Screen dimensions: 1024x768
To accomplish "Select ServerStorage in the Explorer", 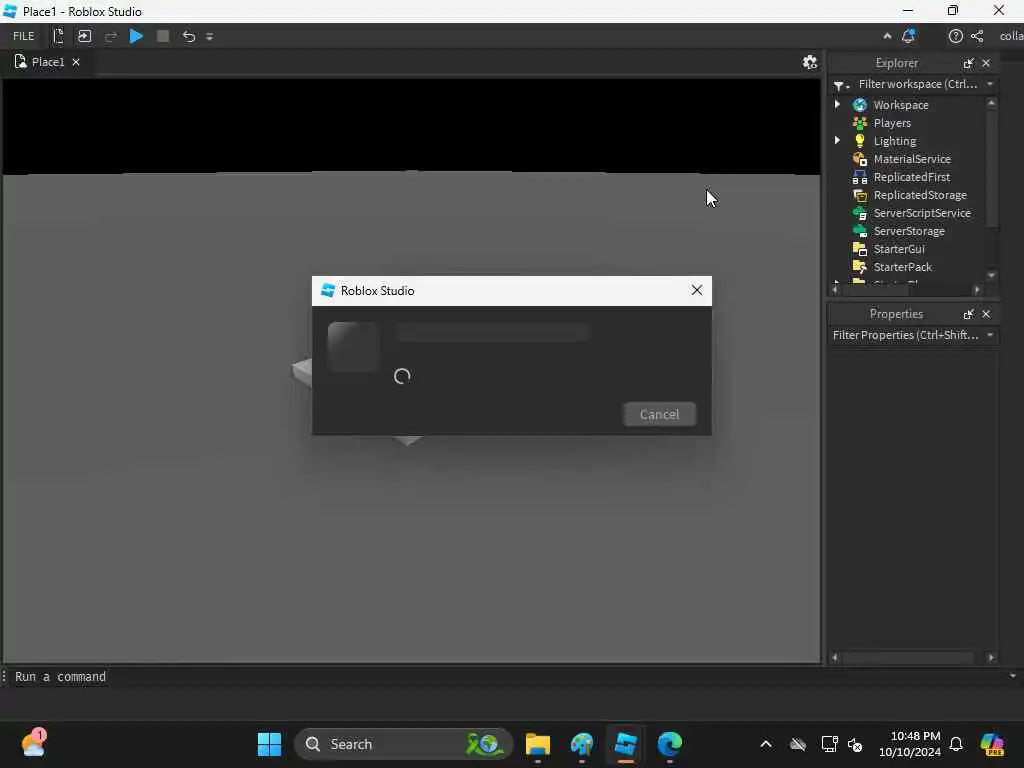I will (x=909, y=231).
